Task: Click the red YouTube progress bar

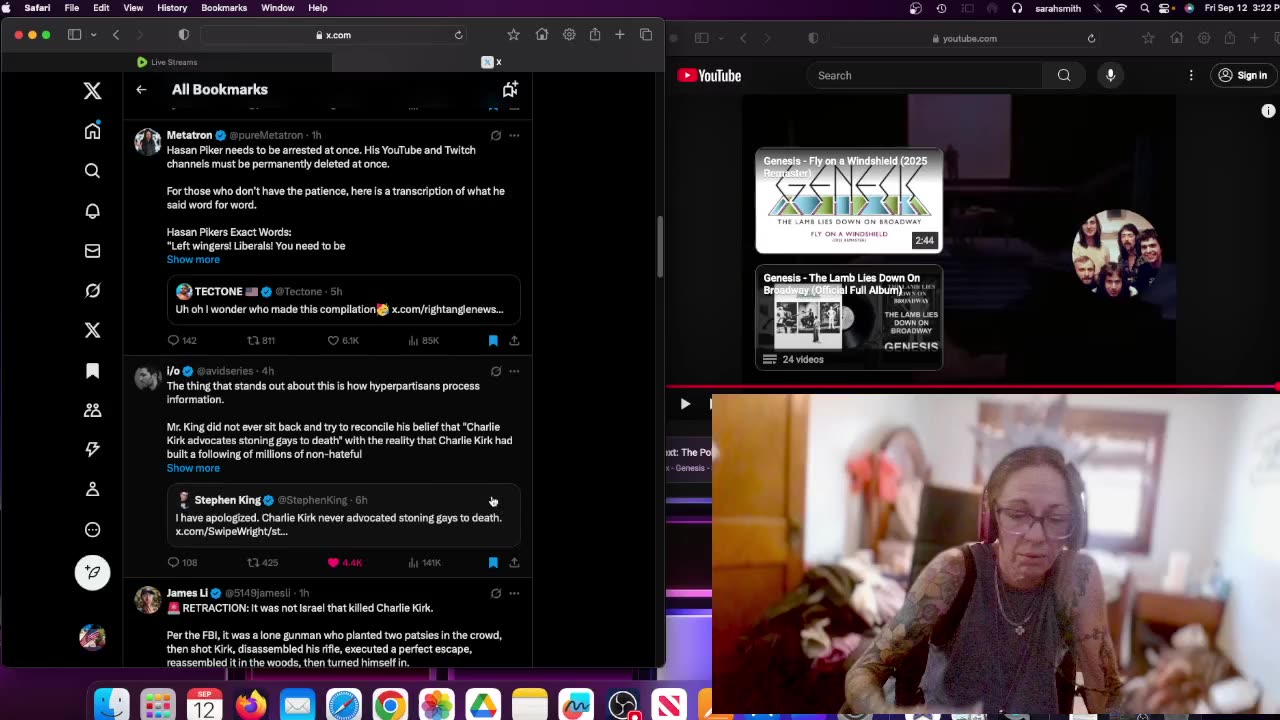Action: 972,386
